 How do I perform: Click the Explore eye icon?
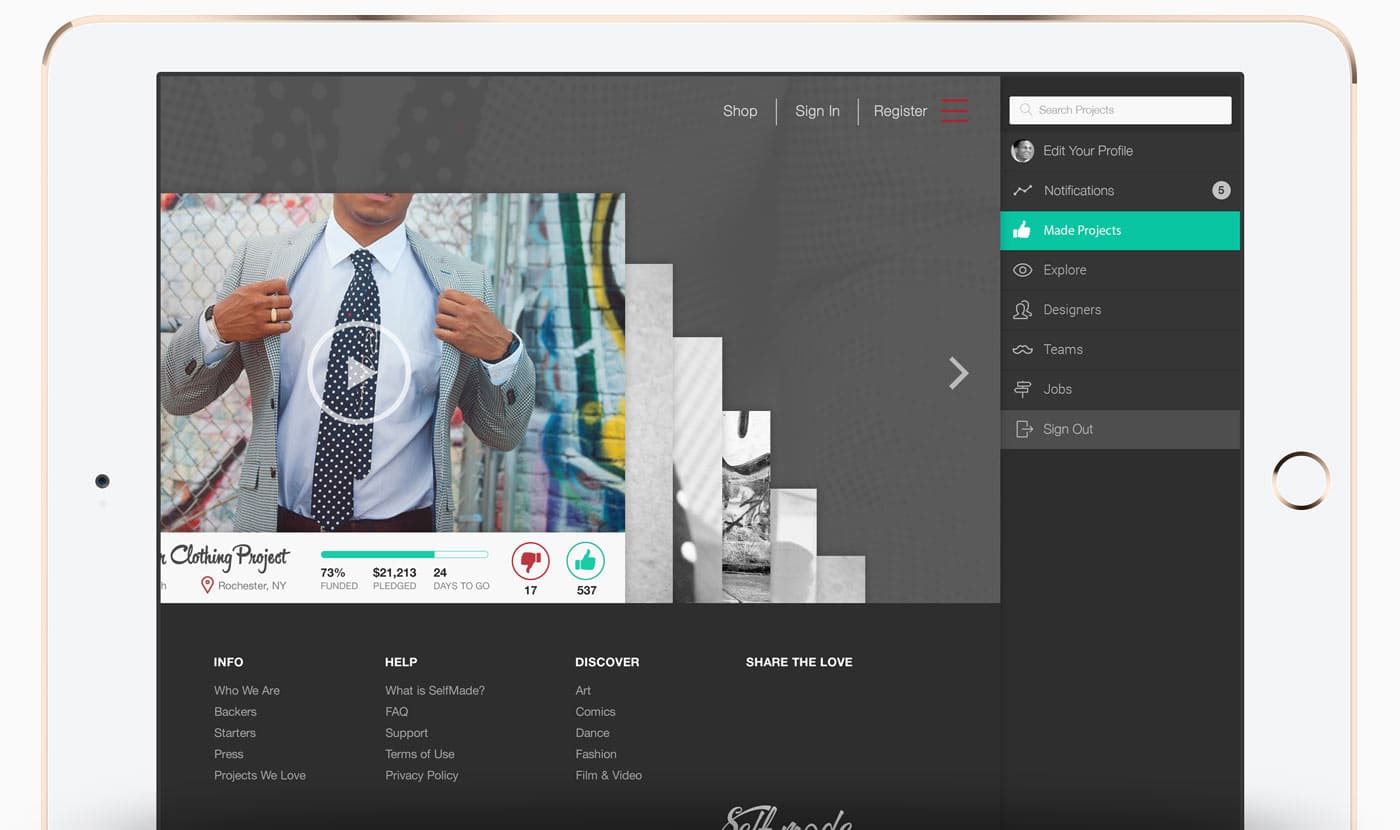click(1022, 270)
